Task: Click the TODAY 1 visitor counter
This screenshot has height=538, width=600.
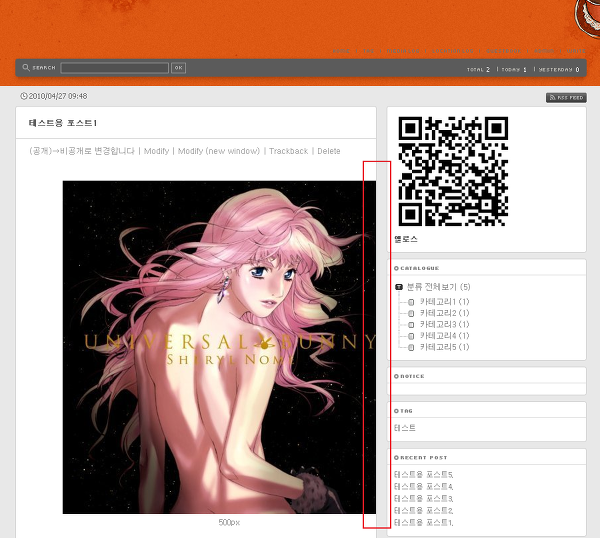Action: (514, 70)
